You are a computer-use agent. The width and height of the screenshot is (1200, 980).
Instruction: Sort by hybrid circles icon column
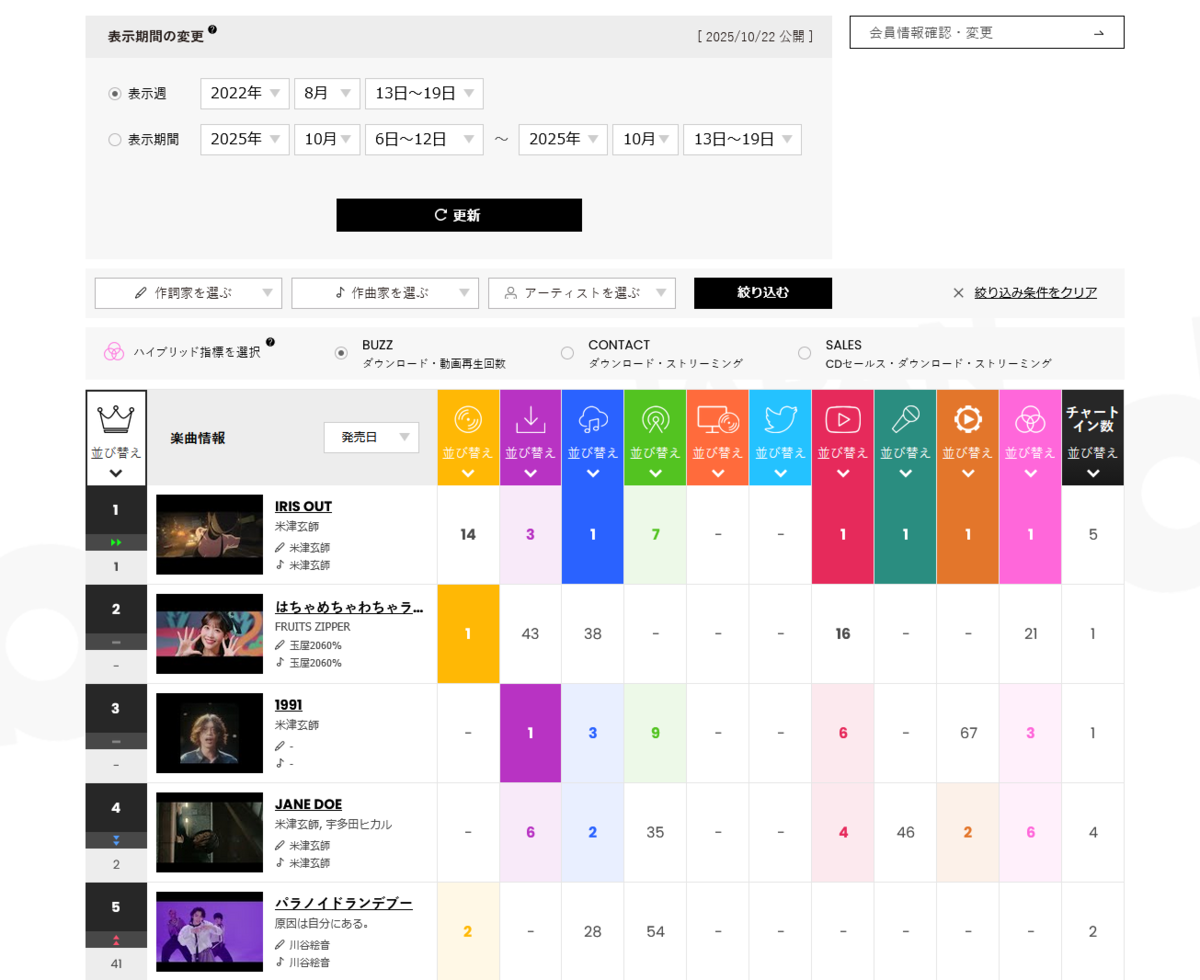pos(1030,438)
